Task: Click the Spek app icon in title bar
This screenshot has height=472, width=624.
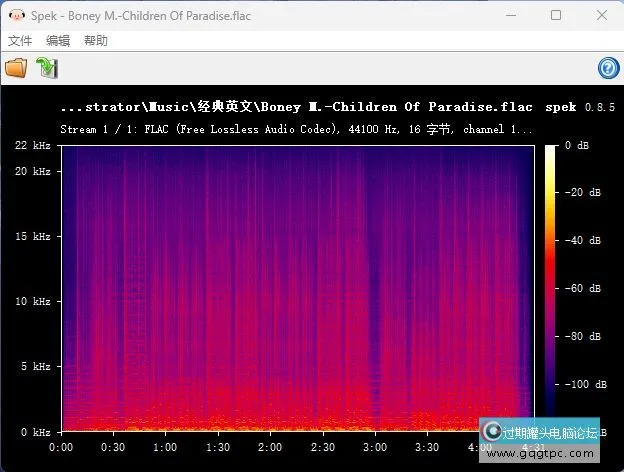Action: coord(15,16)
